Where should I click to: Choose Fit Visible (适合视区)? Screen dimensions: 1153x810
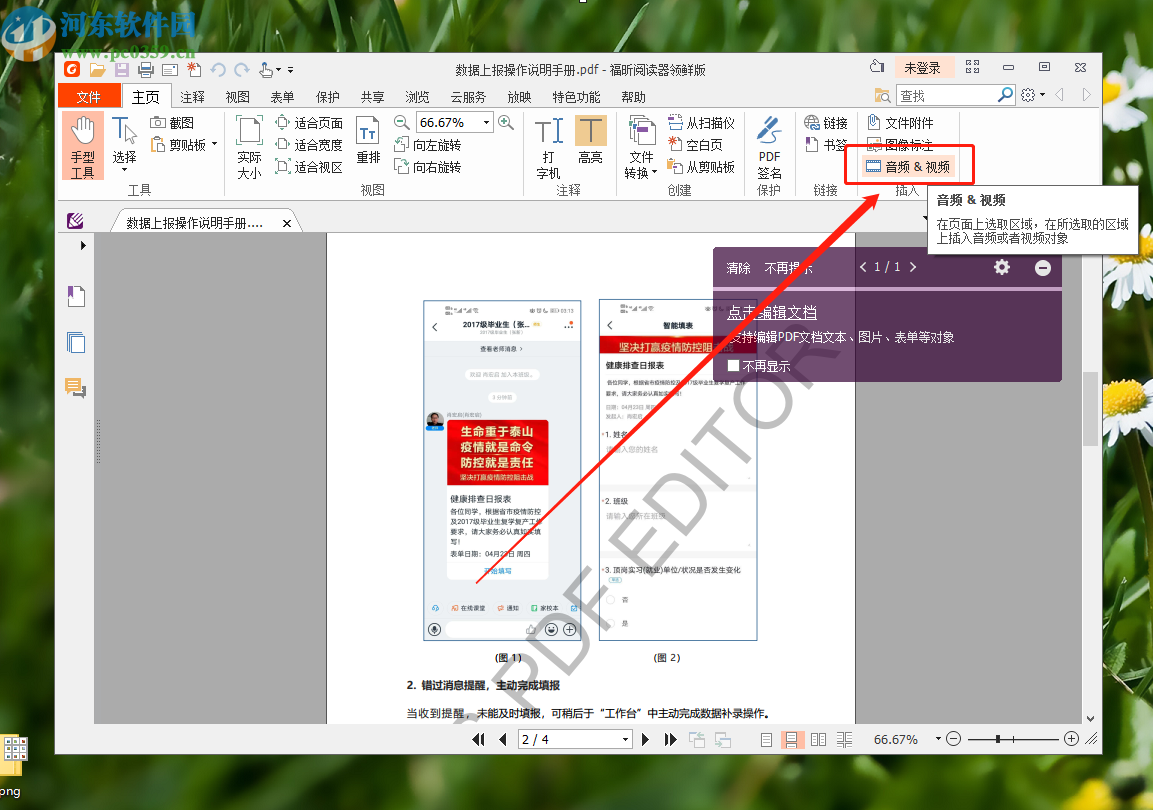click(309, 167)
